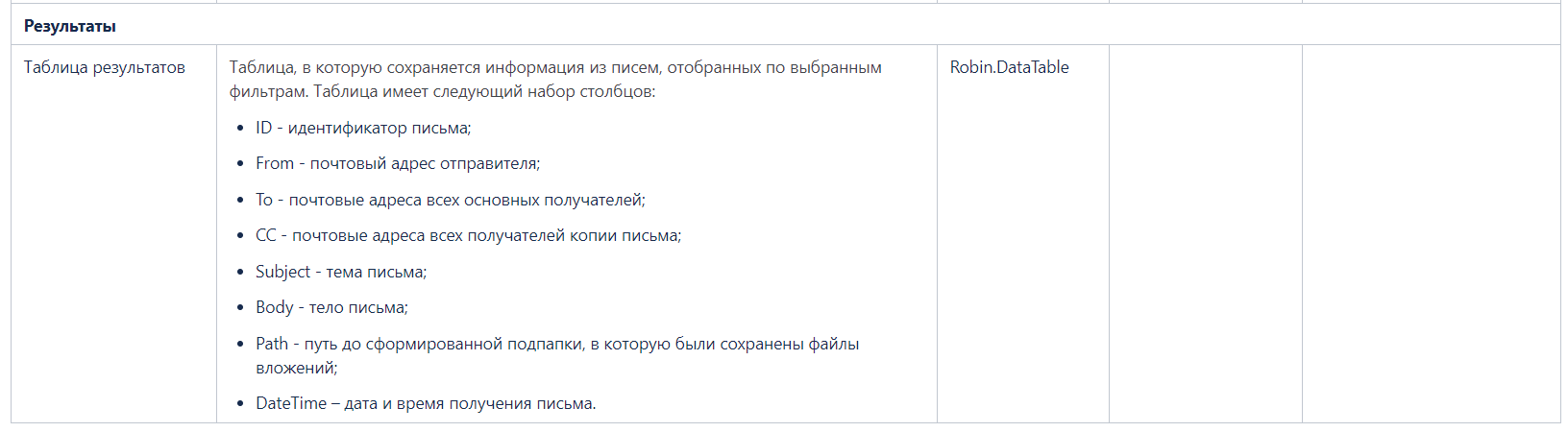Click the DateTime дата и время line
This screenshot has width=1568, height=432.
426,403
